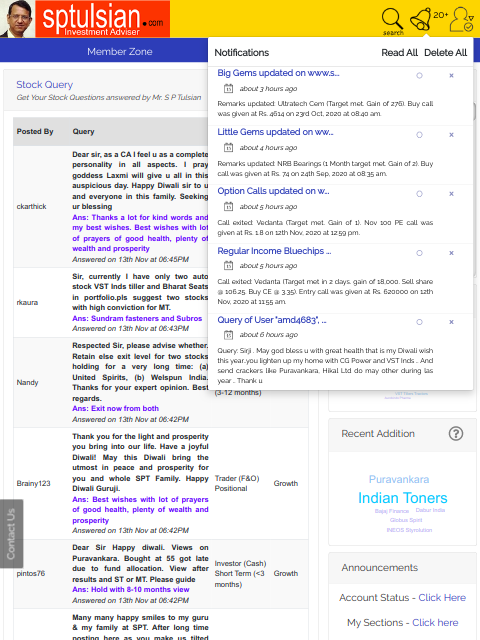Click Growth cell in pintos76 row
Screen dimensions: 480x640
(x=286, y=573)
